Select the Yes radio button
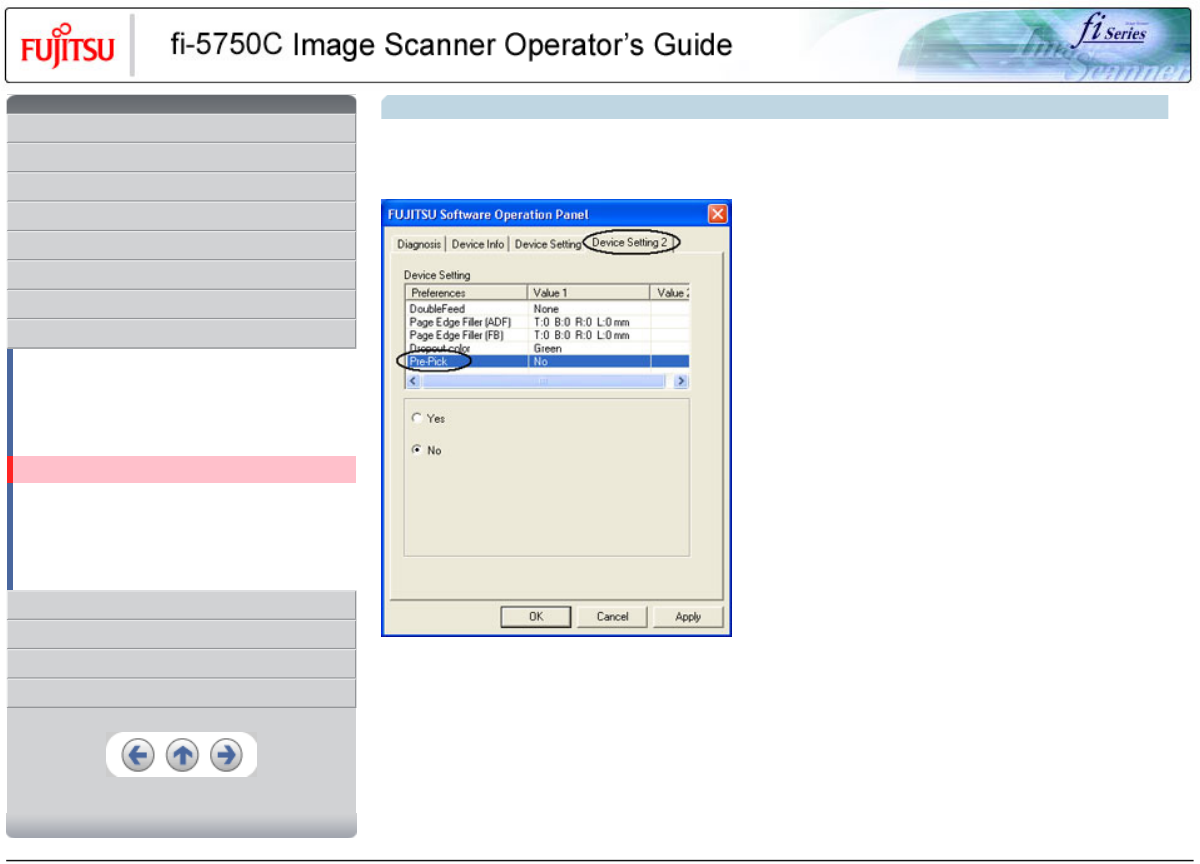This screenshot has height=864, width=1200. click(417, 418)
